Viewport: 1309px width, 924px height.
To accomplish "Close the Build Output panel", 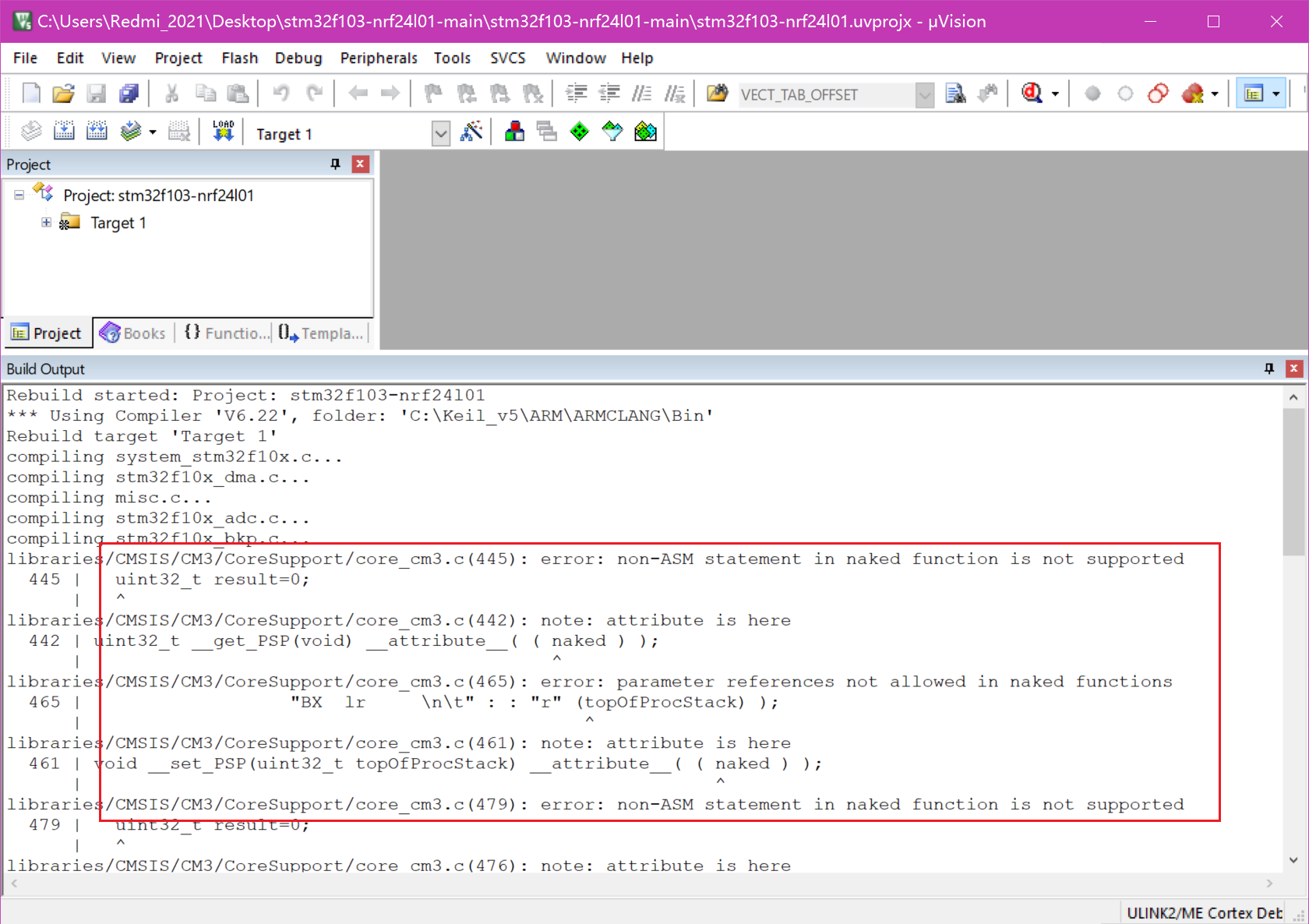I will point(1294,369).
